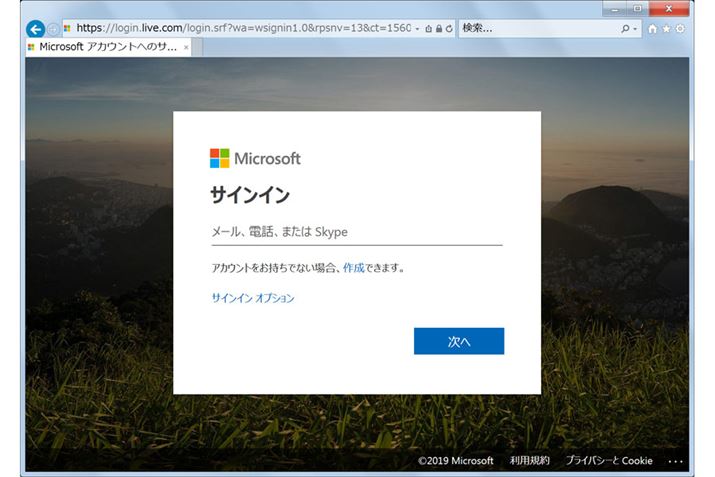Close the browser window
715x477 pixels.
click(x=668, y=9)
